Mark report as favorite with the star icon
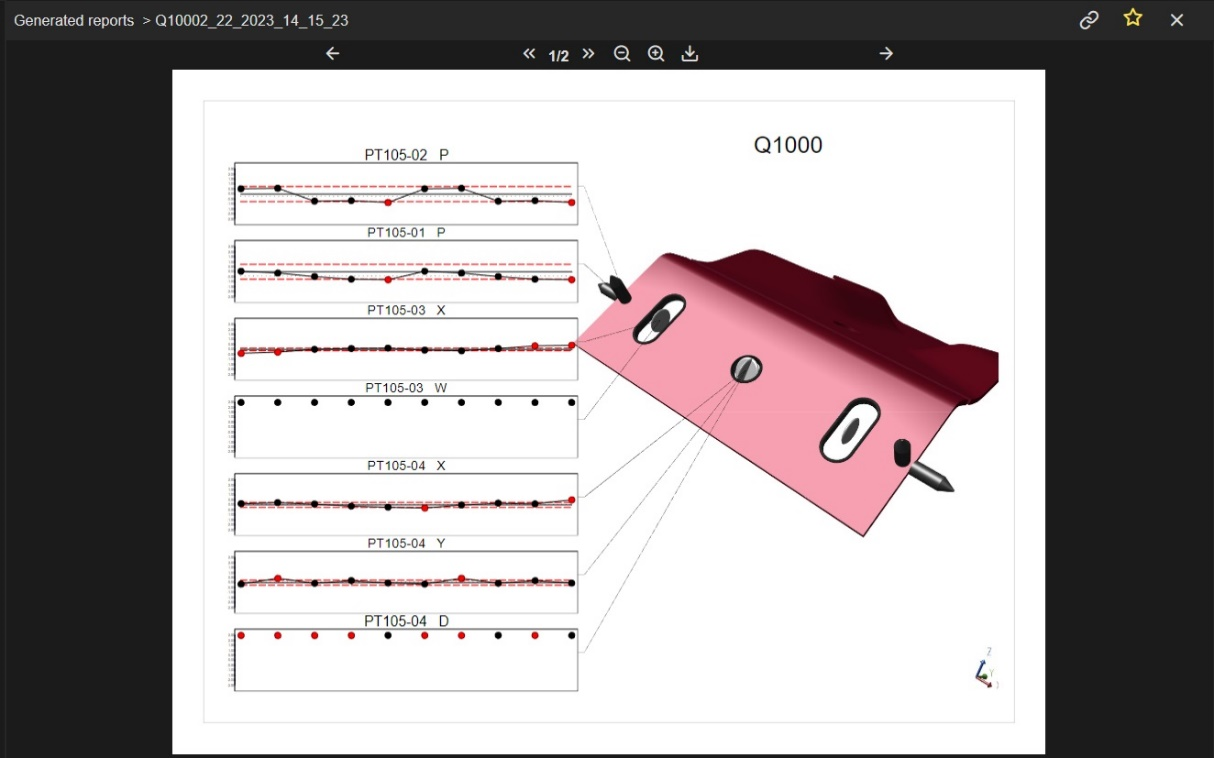Image resolution: width=1214 pixels, height=758 pixels. 1132,19
